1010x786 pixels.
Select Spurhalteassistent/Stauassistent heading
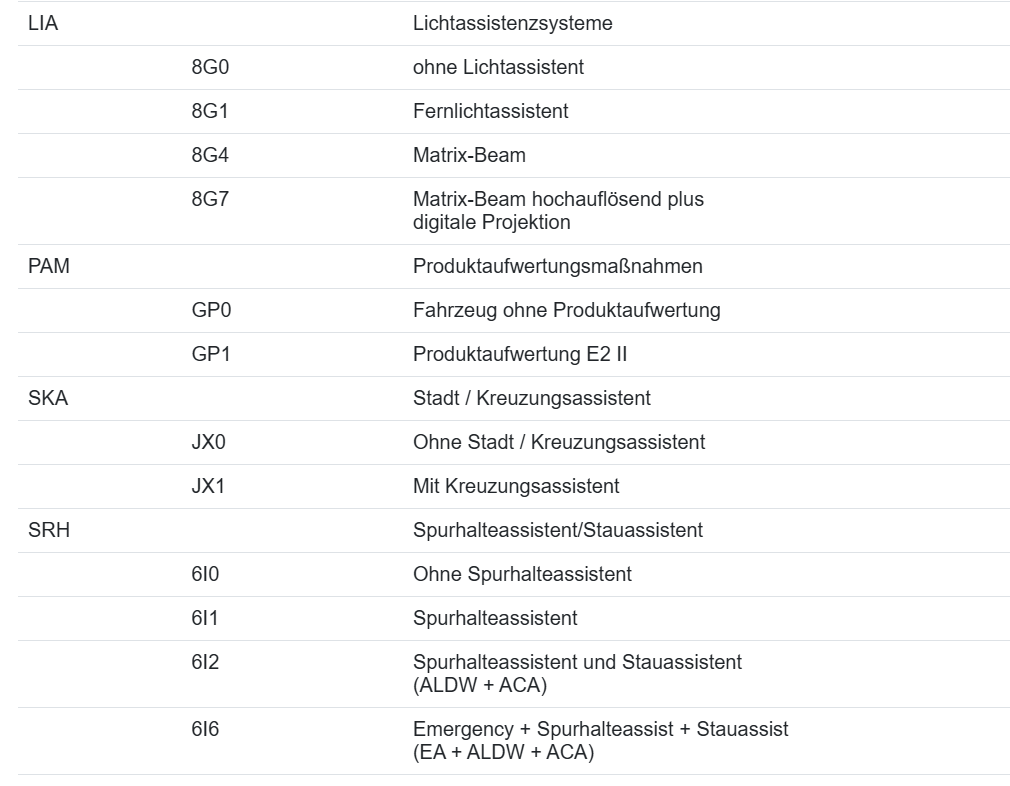click(557, 530)
